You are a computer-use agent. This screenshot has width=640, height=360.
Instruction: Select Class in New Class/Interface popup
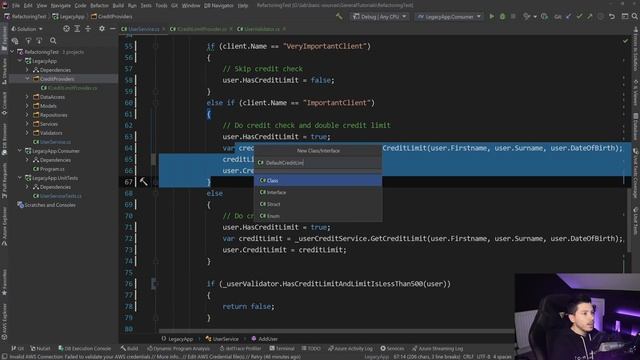pyautogui.click(x=318, y=180)
